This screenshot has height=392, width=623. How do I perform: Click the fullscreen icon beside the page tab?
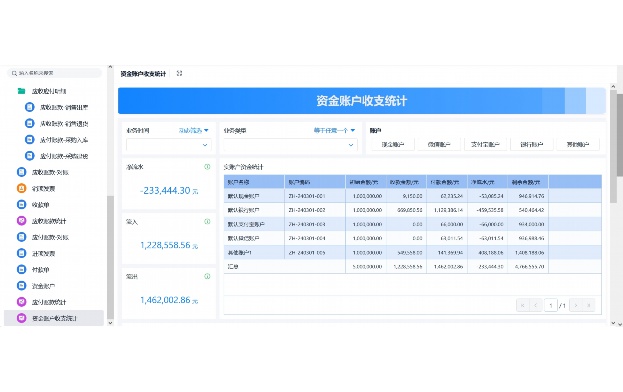click(179, 73)
